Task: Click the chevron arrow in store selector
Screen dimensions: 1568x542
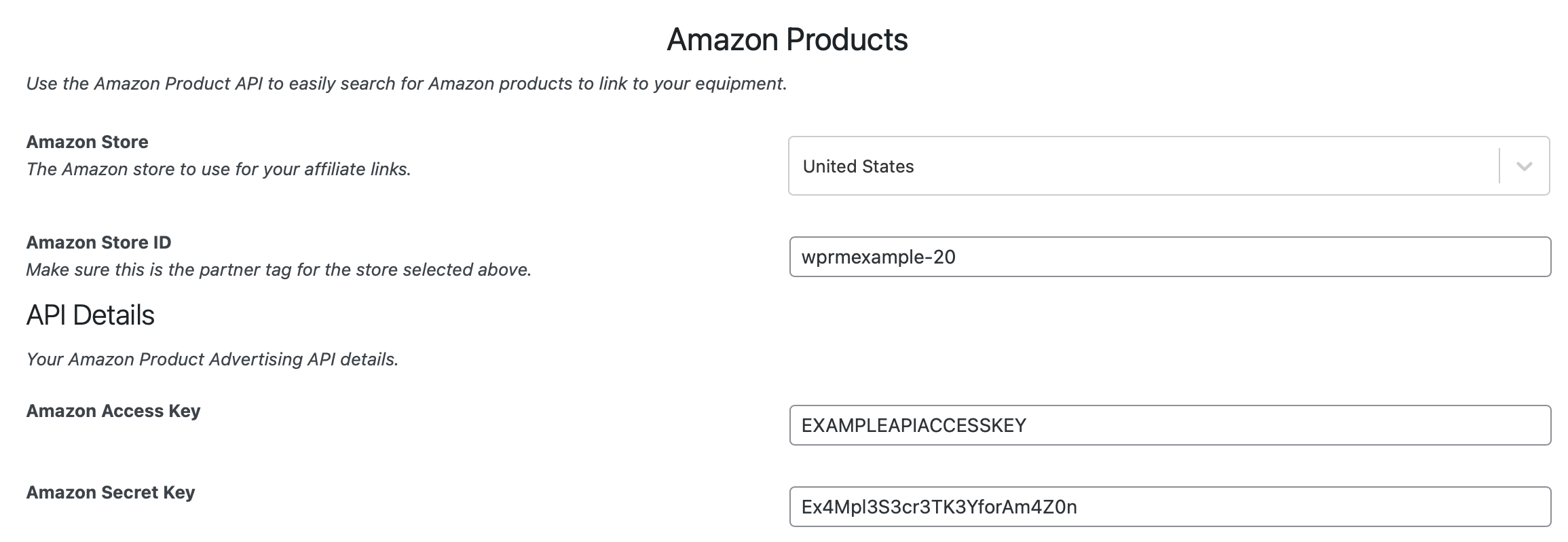Action: click(1524, 166)
